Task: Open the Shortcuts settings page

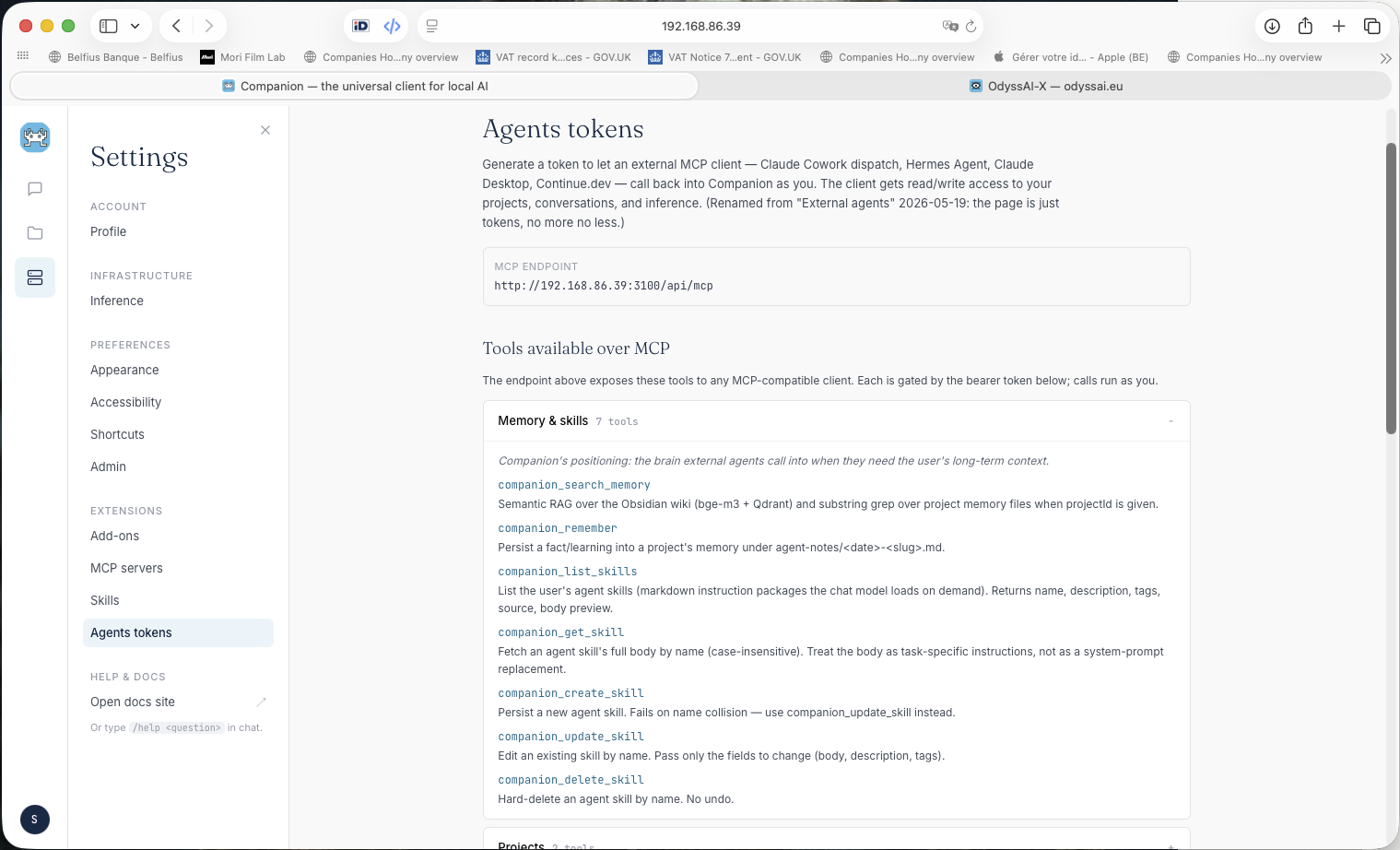Action: point(178,434)
